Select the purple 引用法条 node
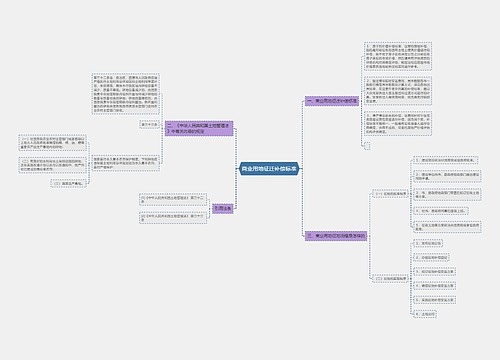Image resolution: width=500 pixels, height=360 pixels. [x=223, y=209]
